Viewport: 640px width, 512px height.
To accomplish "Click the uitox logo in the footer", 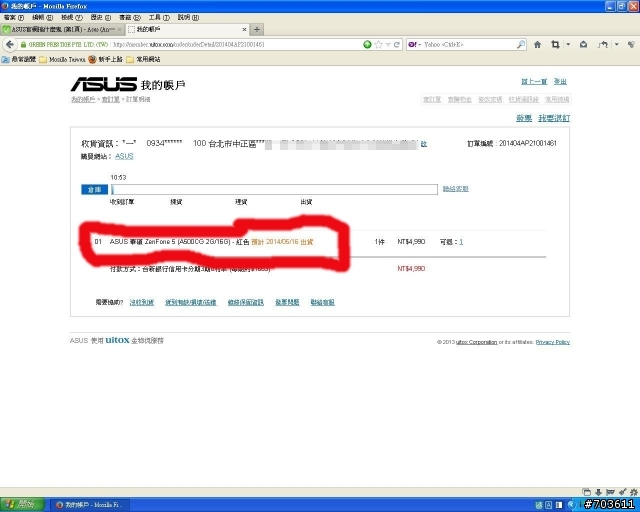I will tap(117, 340).
